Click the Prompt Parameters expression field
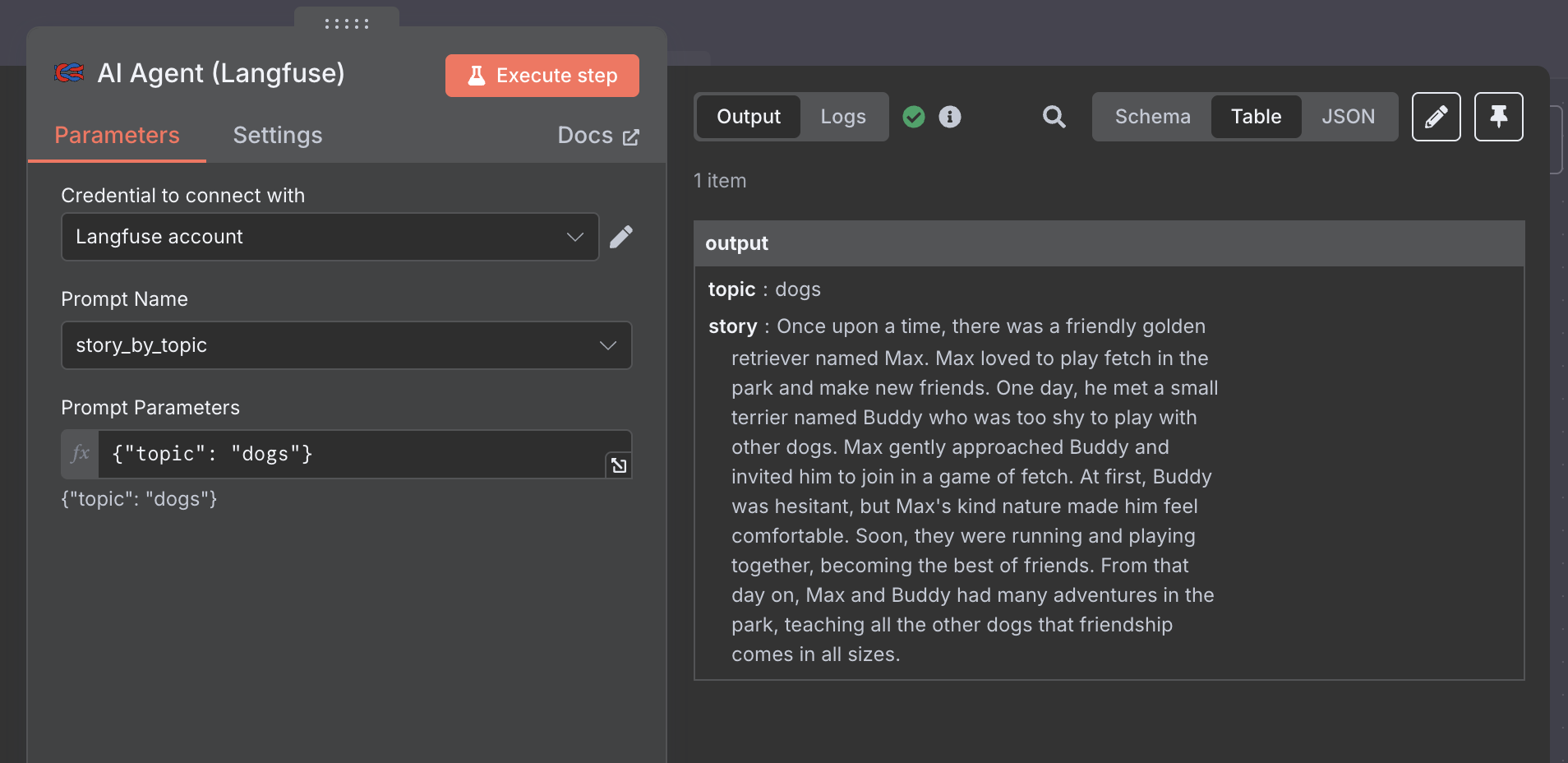Screen dimensions: 1568x763 (x=352, y=454)
